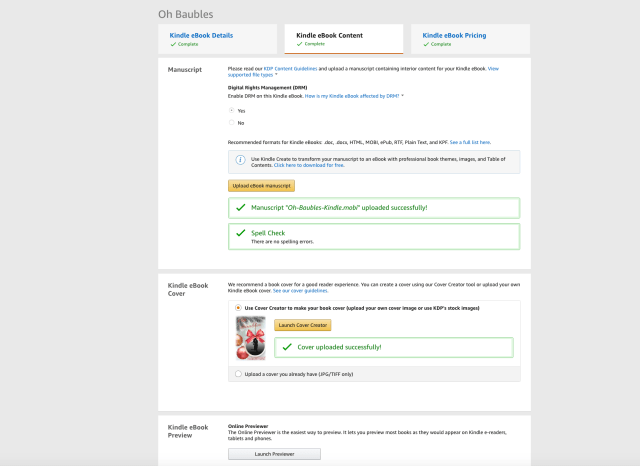Click the green checkmark beside manuscript upload message
This screenshot has width=640, height=466.
point(240,208)
